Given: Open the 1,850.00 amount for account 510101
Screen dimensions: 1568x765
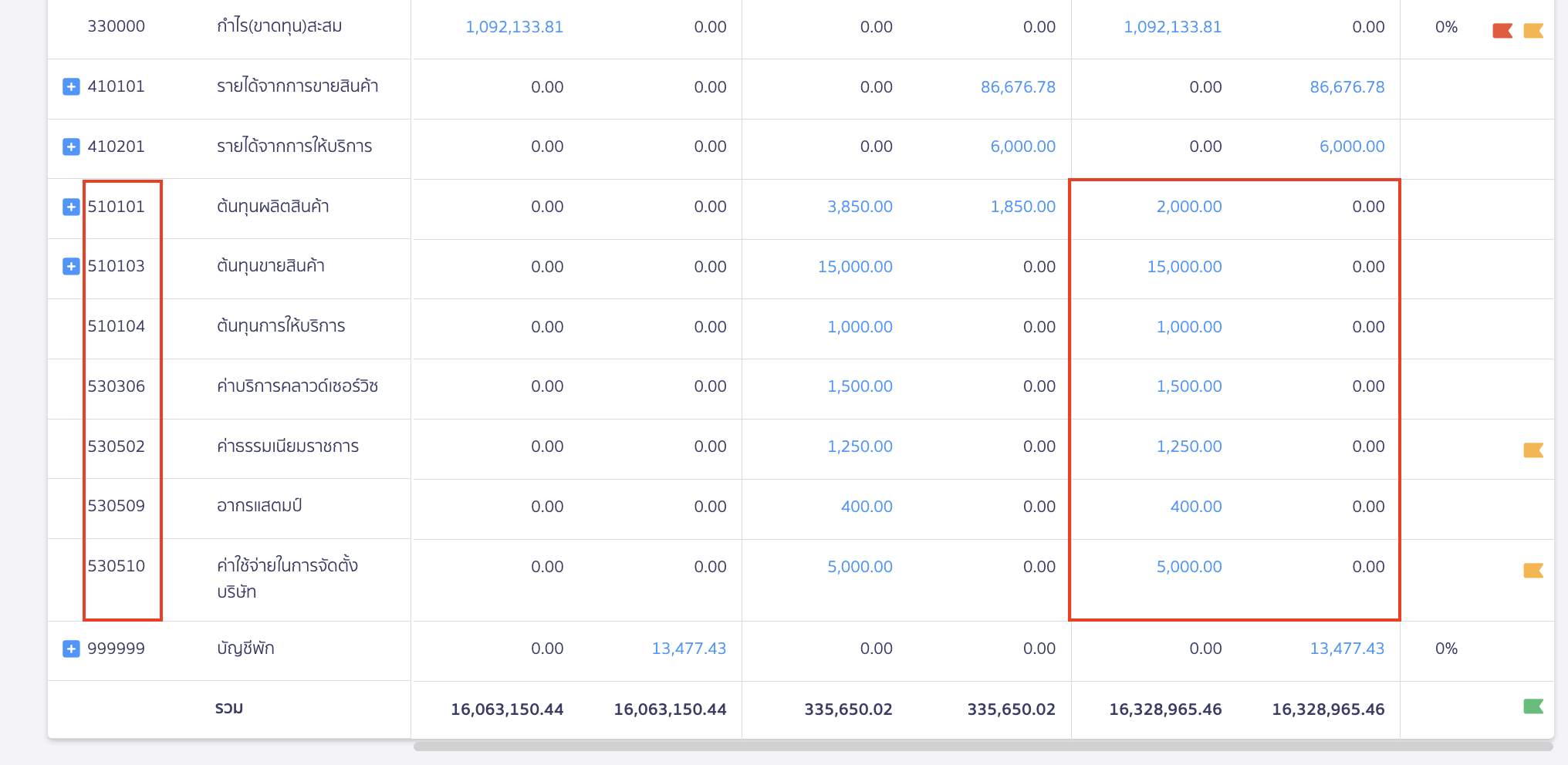Looking at the screenshot, I should point(1022,207).
